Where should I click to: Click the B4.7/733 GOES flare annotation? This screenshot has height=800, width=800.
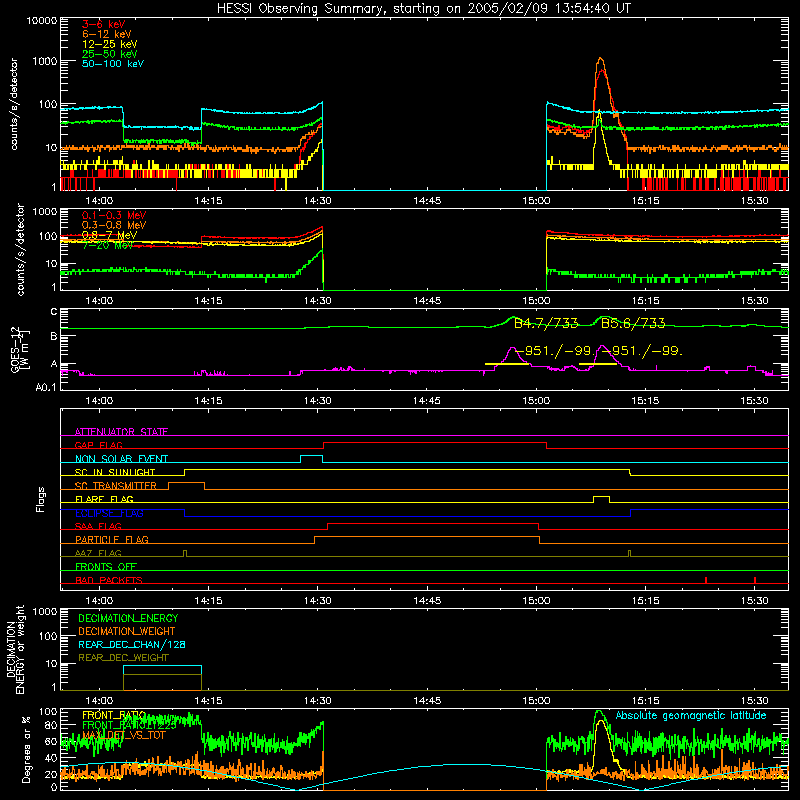pyautogui.click(x=546, y=323)
